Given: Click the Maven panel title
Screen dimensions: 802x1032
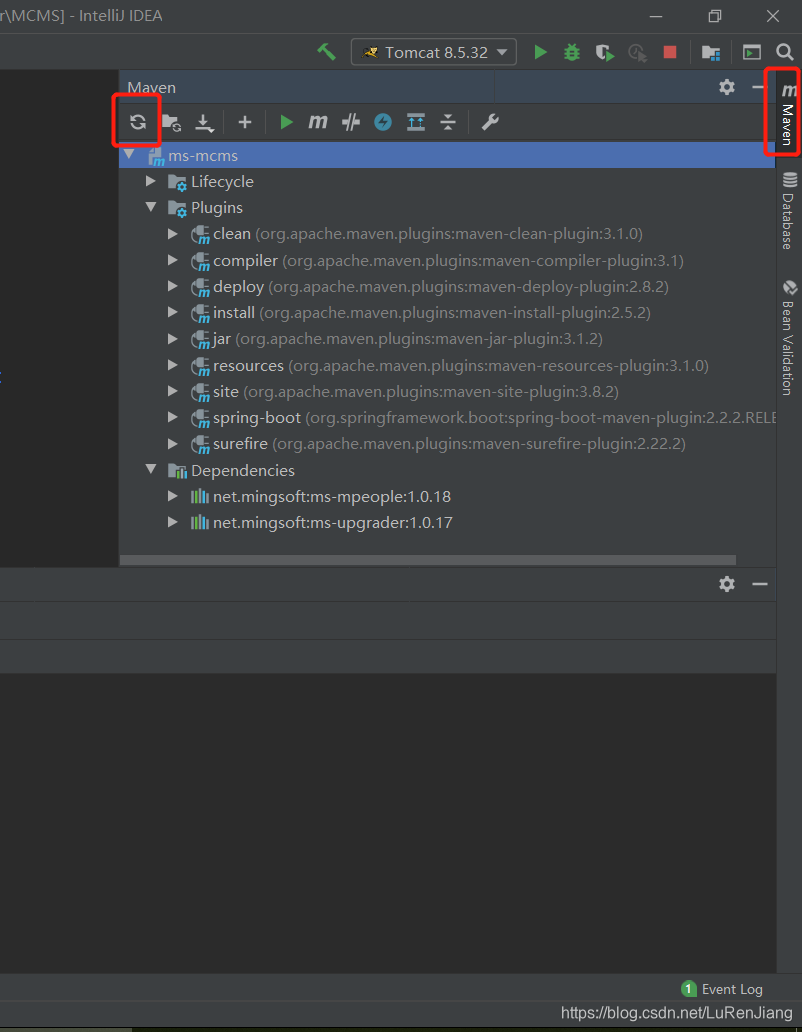Looking at the screenshot, I should [151, 88].
